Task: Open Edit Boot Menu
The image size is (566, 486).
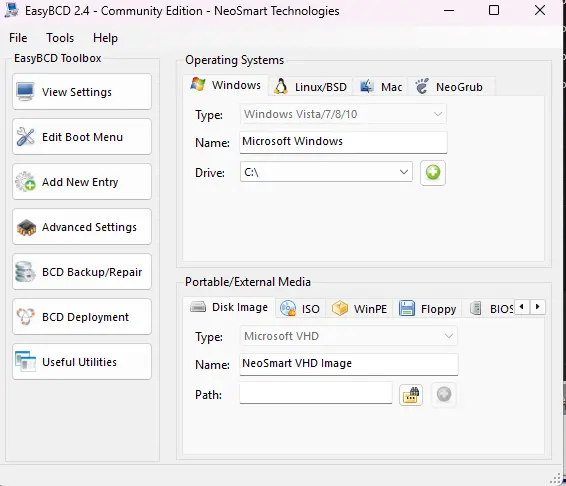Action: click(x=82, y=137)
